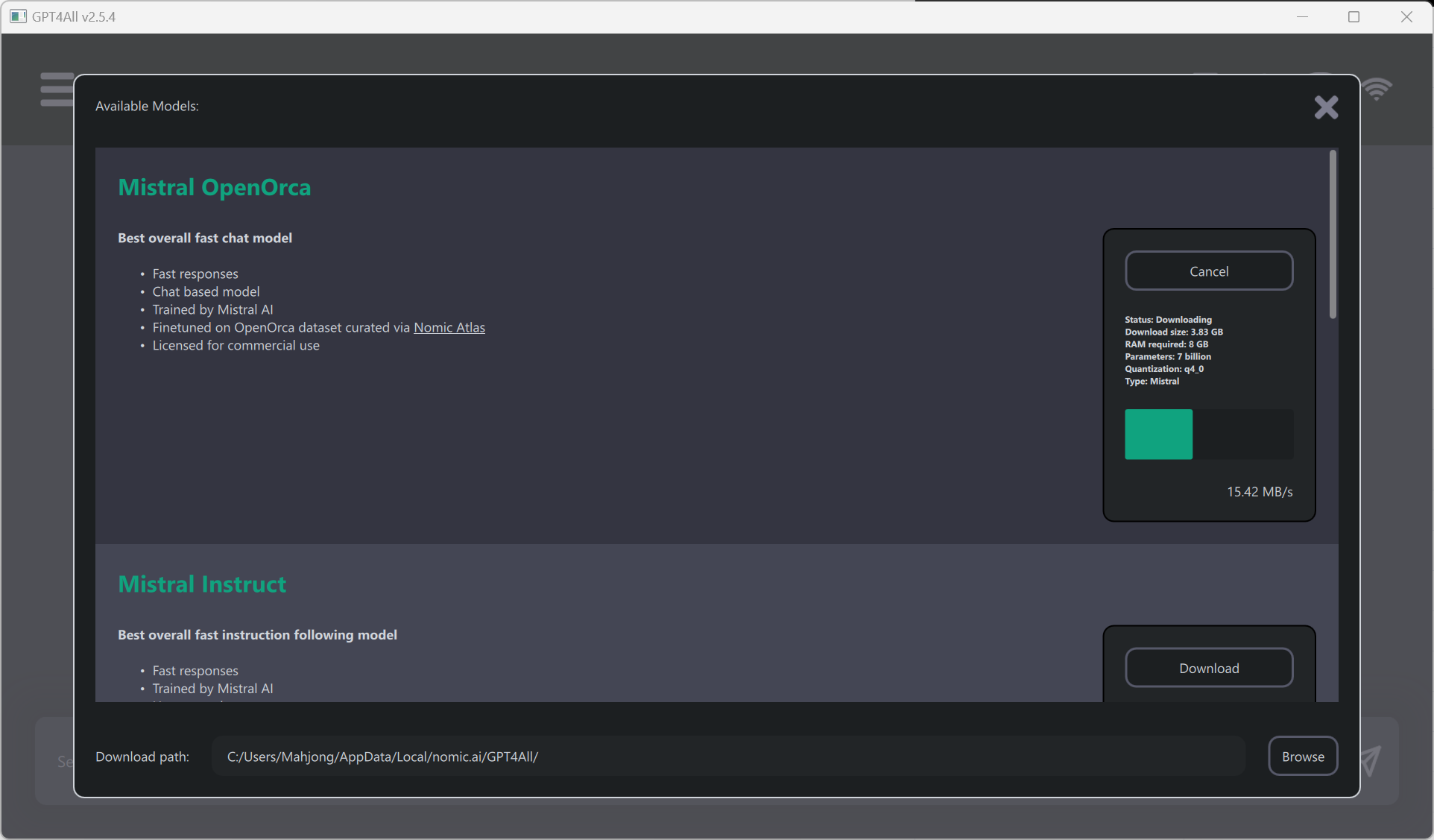Enable network connection via WiFi toggle

pyautogui.click(x=1378, y=90)
